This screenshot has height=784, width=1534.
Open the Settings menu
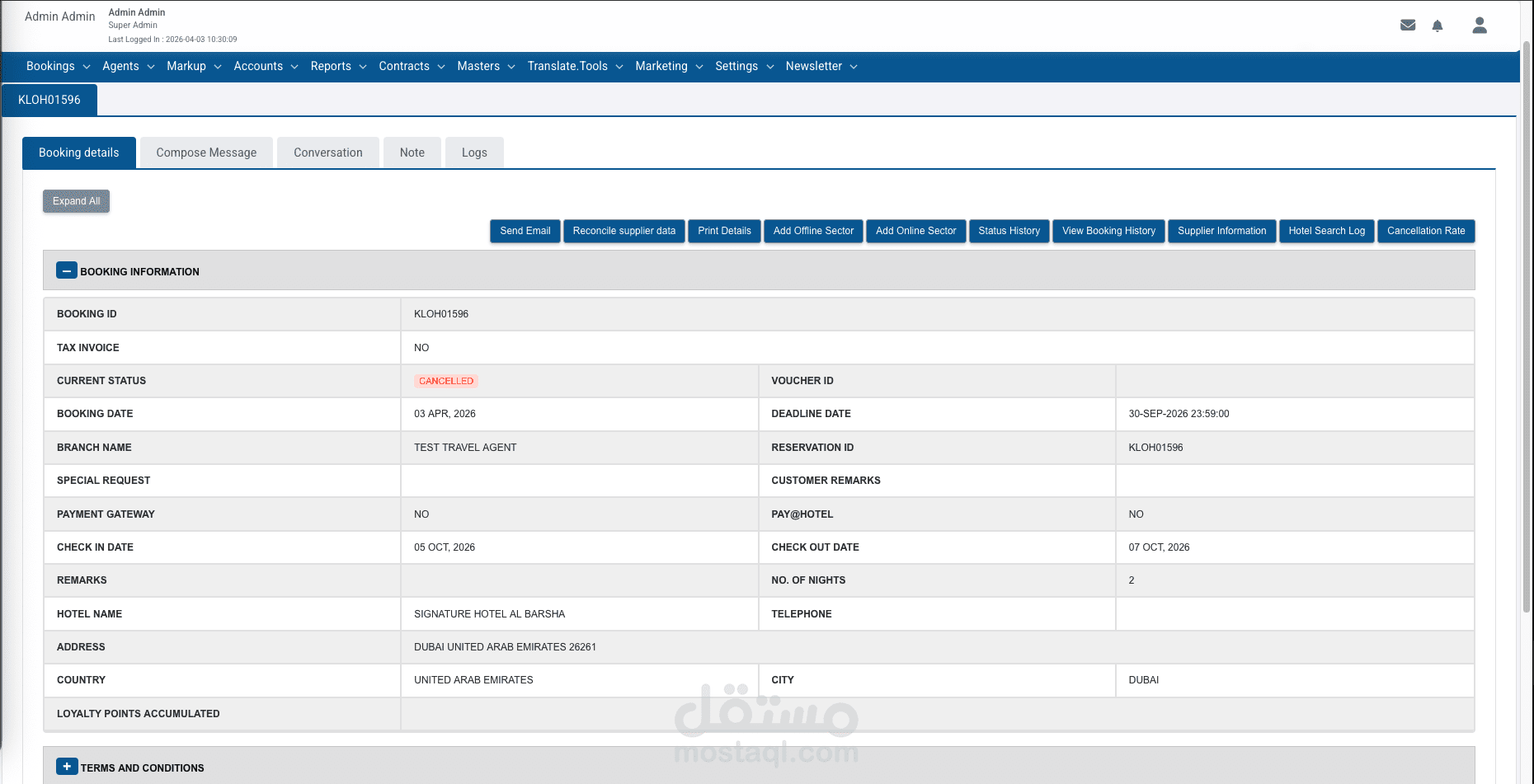tap(745, 66)
